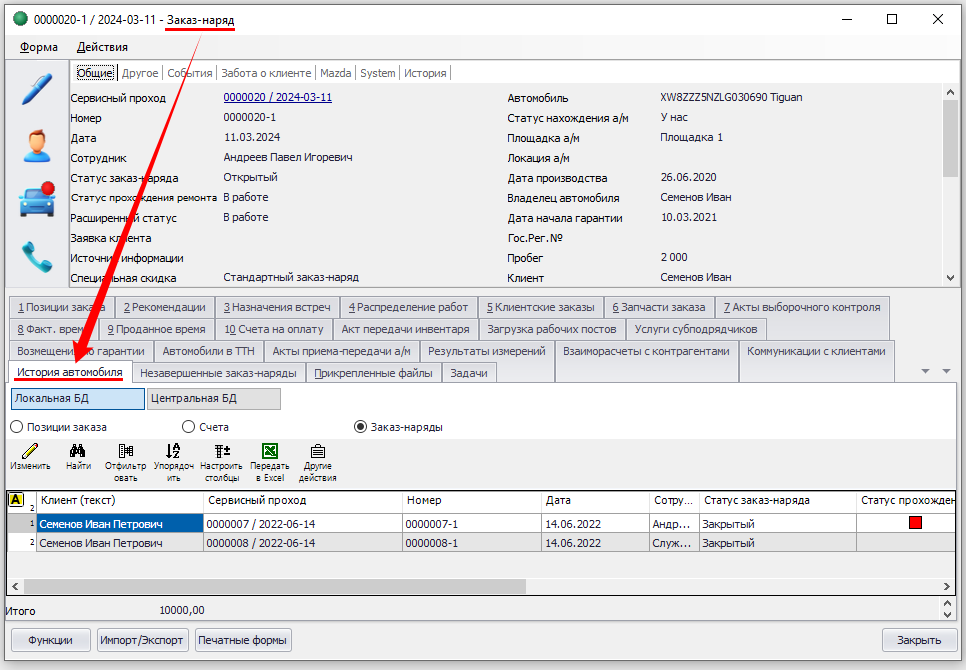
Task: Open the Другие действия dropdown
Action: (x=317, y=457)
